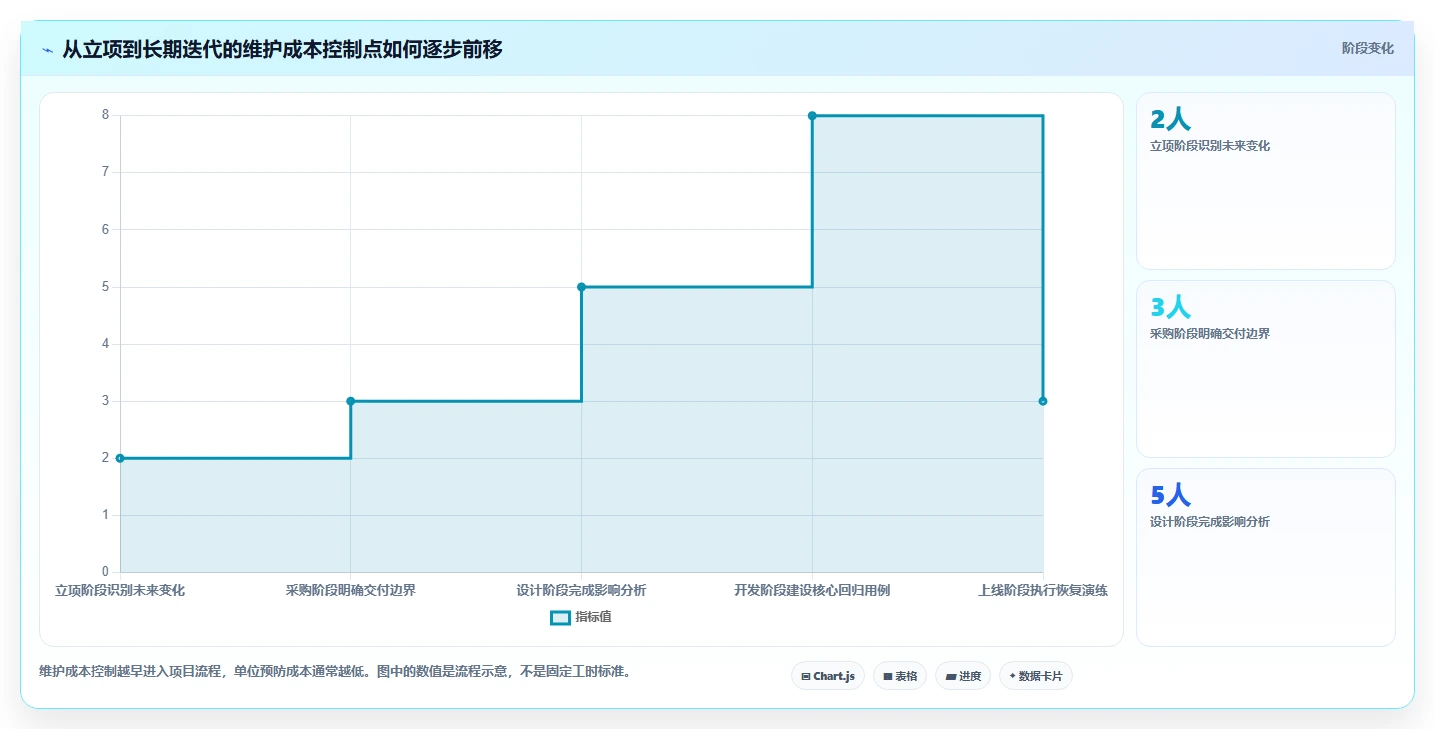
Task: Click the footnote starting 维护成本控制越早
Action: point(335,671)
